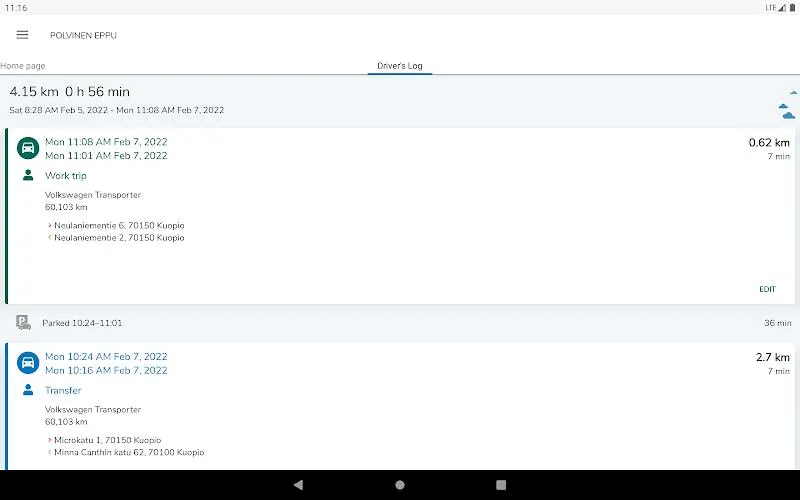Click the person icon beside Work trip
The image size is (800, 500).
coord(28,176)
